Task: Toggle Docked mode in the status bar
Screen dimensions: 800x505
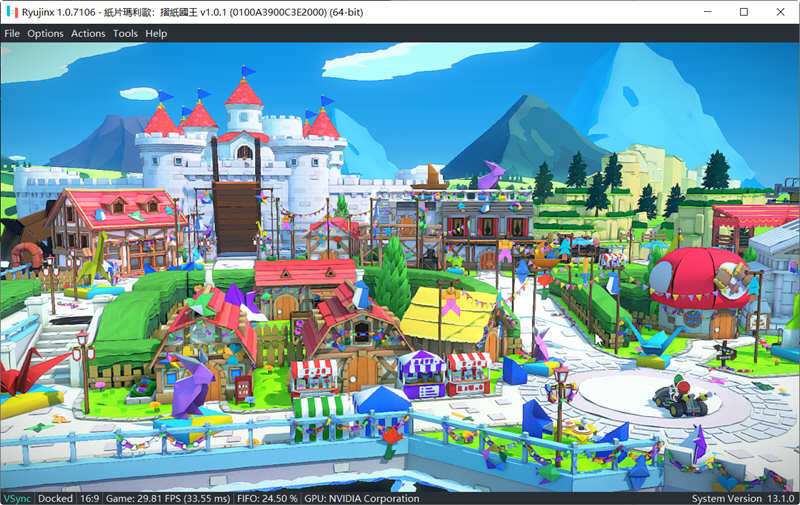Action: 55,498
